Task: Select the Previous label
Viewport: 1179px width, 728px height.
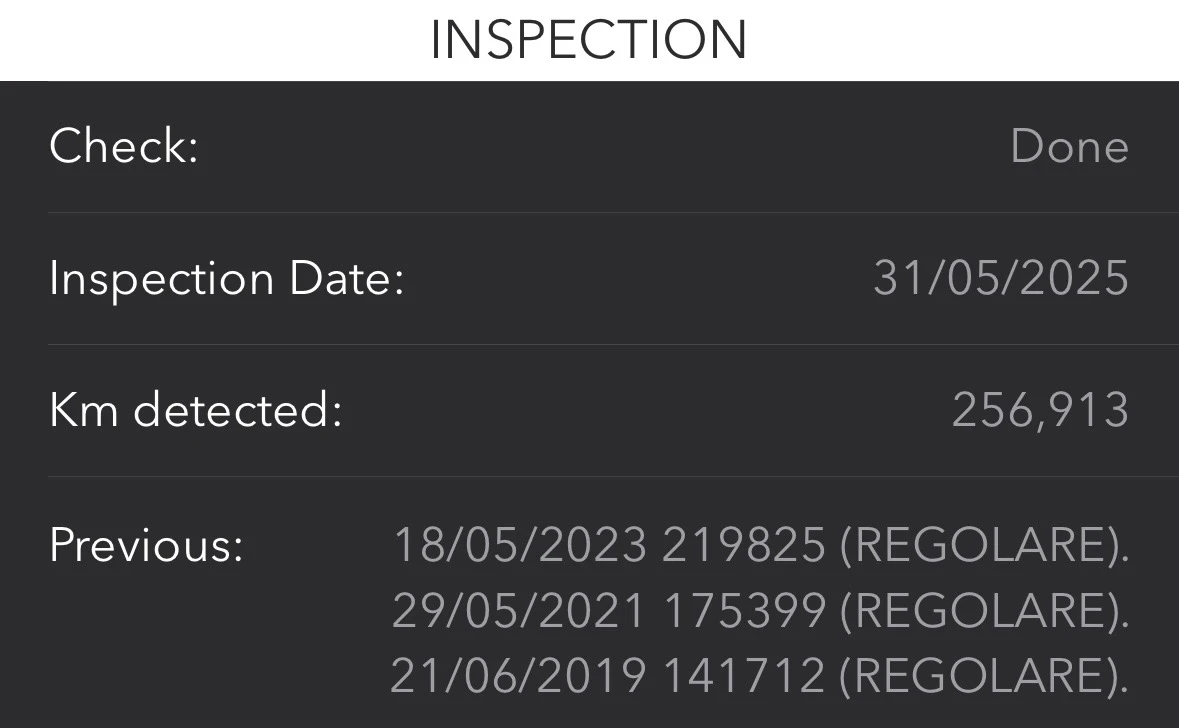Action: click(146, 545)
